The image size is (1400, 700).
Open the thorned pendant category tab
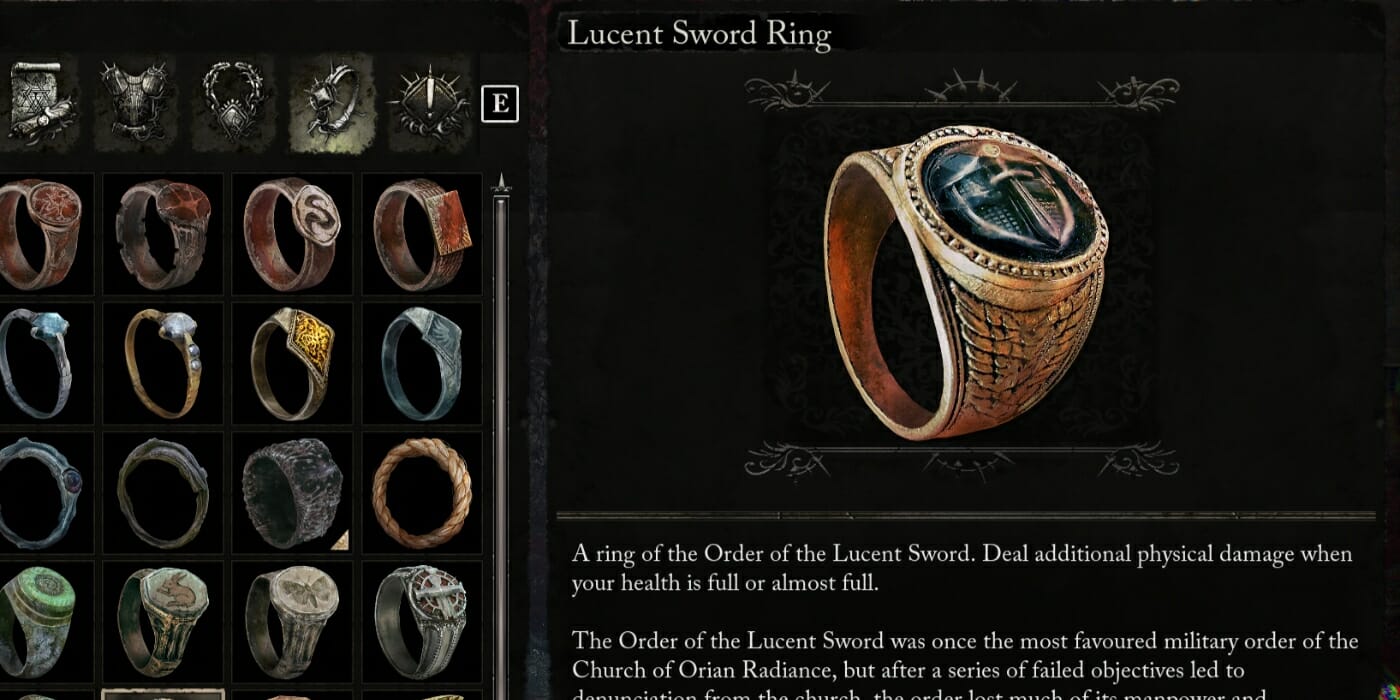point(233,103)
